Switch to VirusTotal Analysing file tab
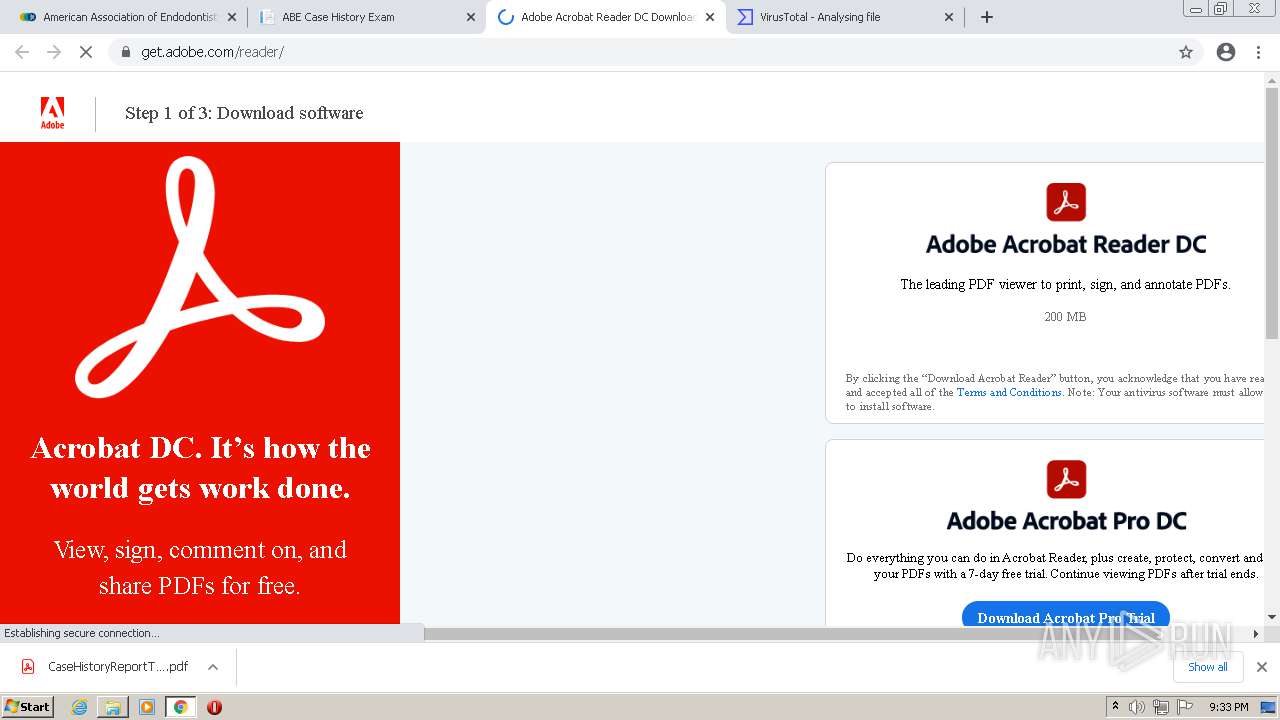This screenshot has height=720, width=1280. tap(845, 17)
